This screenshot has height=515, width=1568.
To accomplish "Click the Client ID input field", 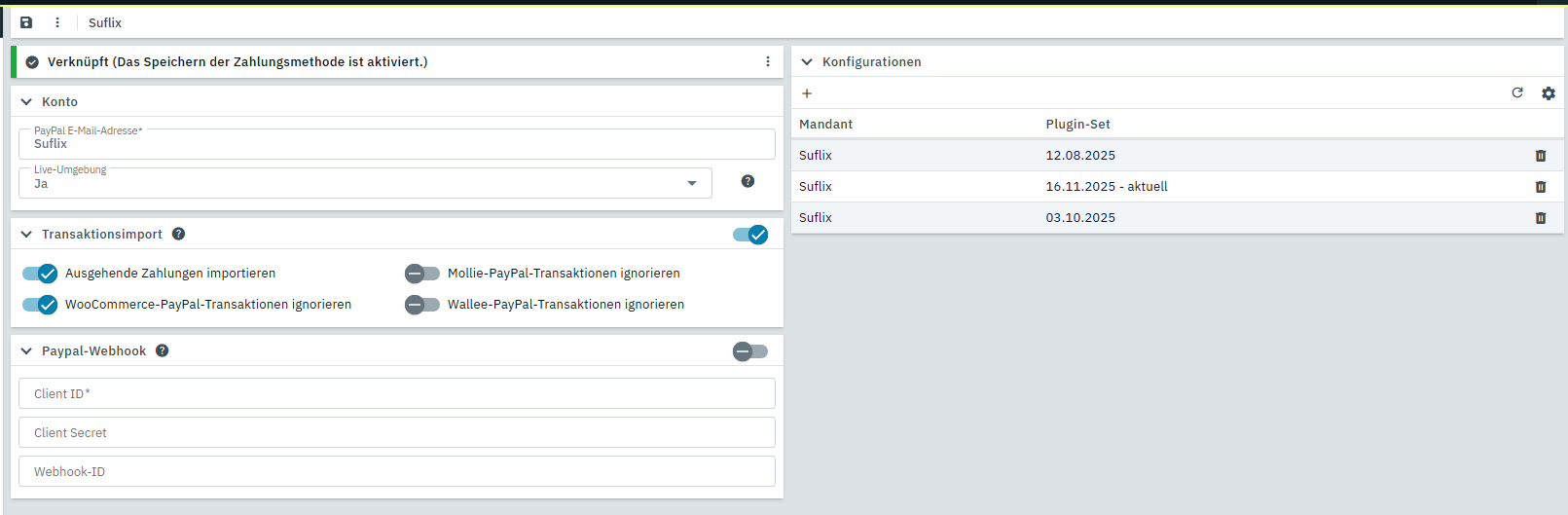I will tap(397, 393).
